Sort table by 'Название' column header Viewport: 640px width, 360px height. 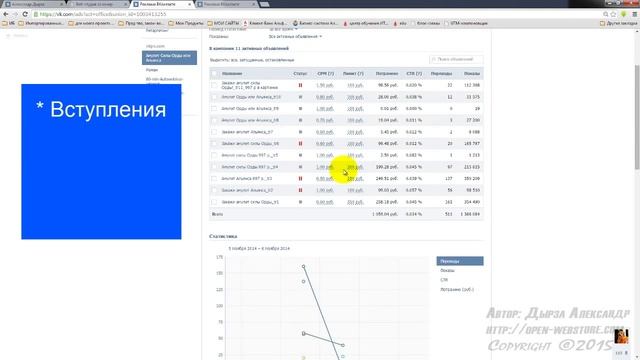(x=232, y=73)
